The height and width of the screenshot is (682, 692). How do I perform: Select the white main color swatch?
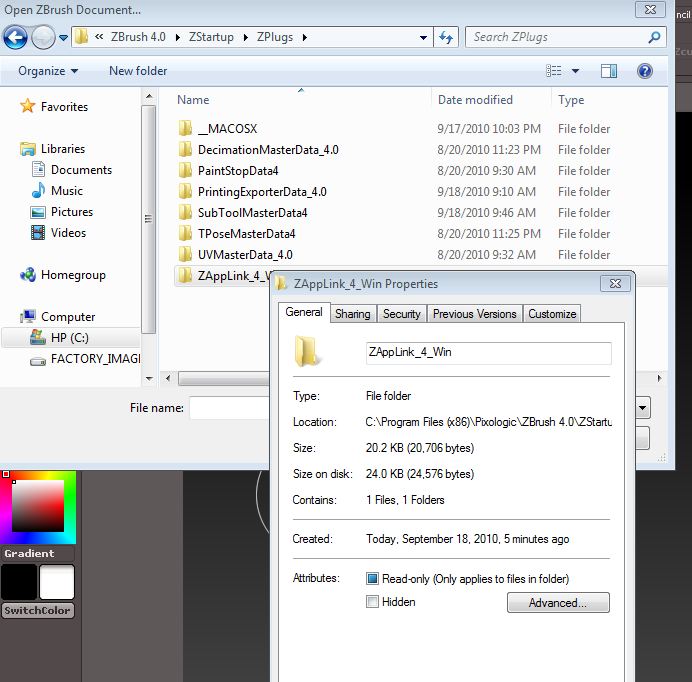pos(56,582)
